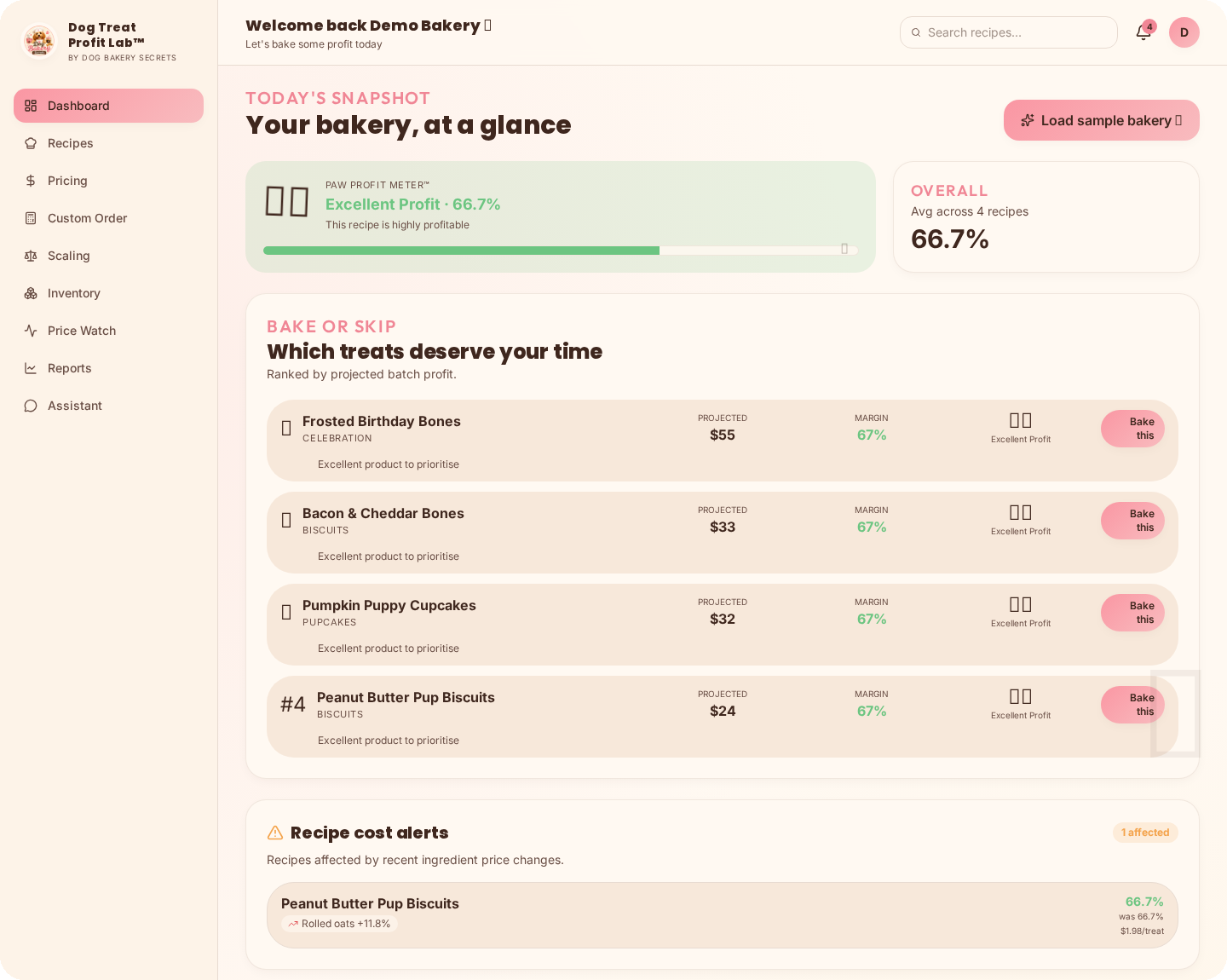Select Assistant from the sidebar
The width and height of the screenshot is (1227, 980).
(108, 406)
